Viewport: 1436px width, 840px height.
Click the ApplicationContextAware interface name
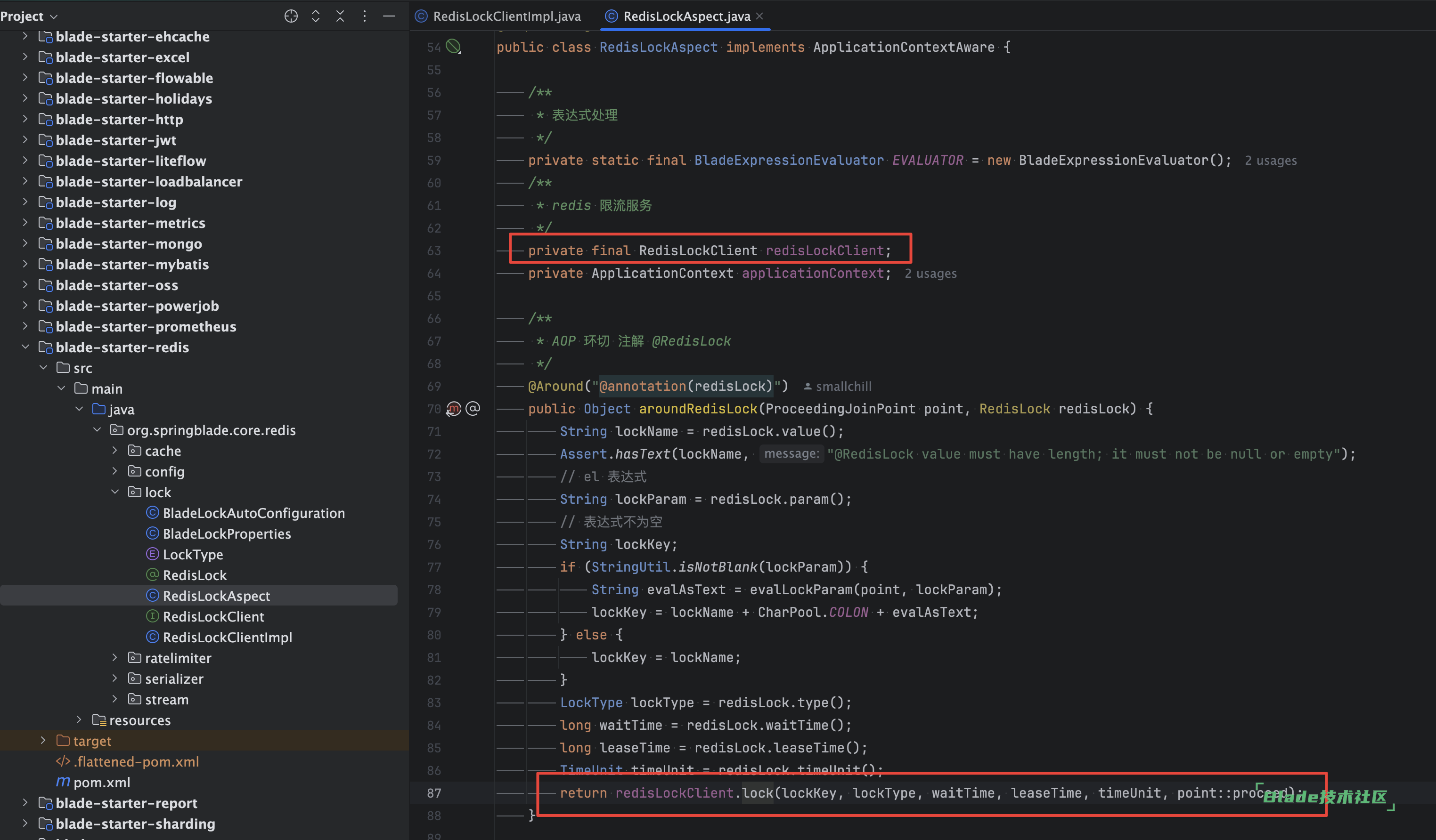[904, 47]
